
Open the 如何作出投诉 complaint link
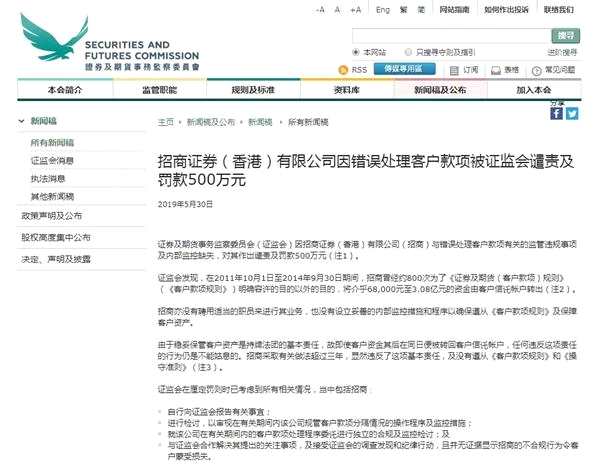(506, 10)
